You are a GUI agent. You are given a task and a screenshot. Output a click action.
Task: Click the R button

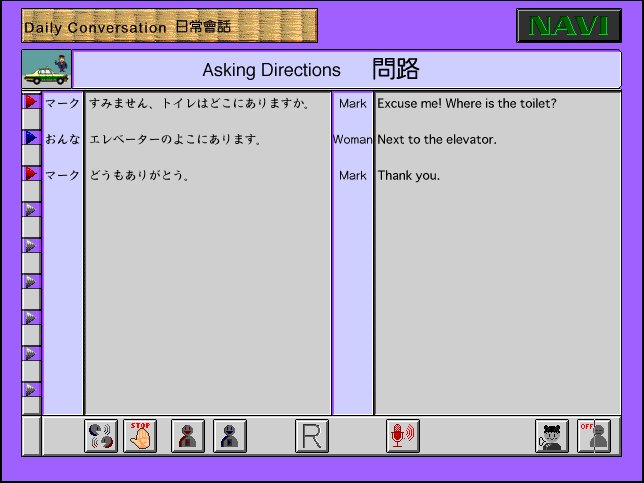[312, 436]
